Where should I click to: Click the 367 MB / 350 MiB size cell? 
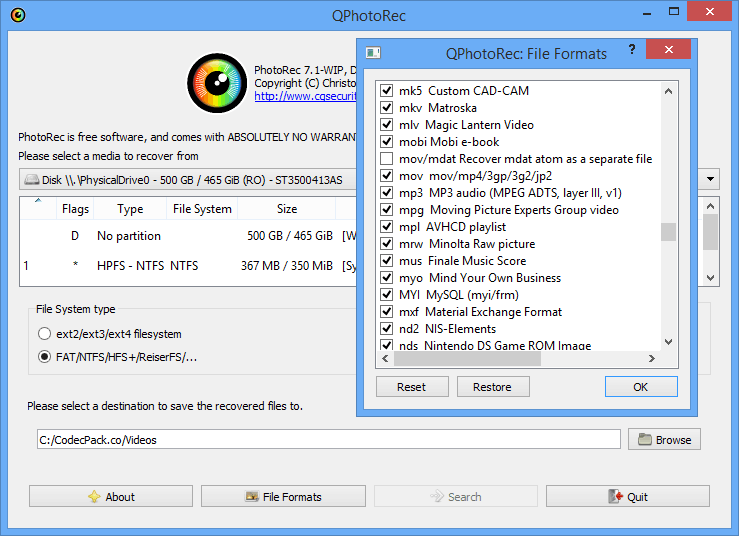click(x=287, y=266)
